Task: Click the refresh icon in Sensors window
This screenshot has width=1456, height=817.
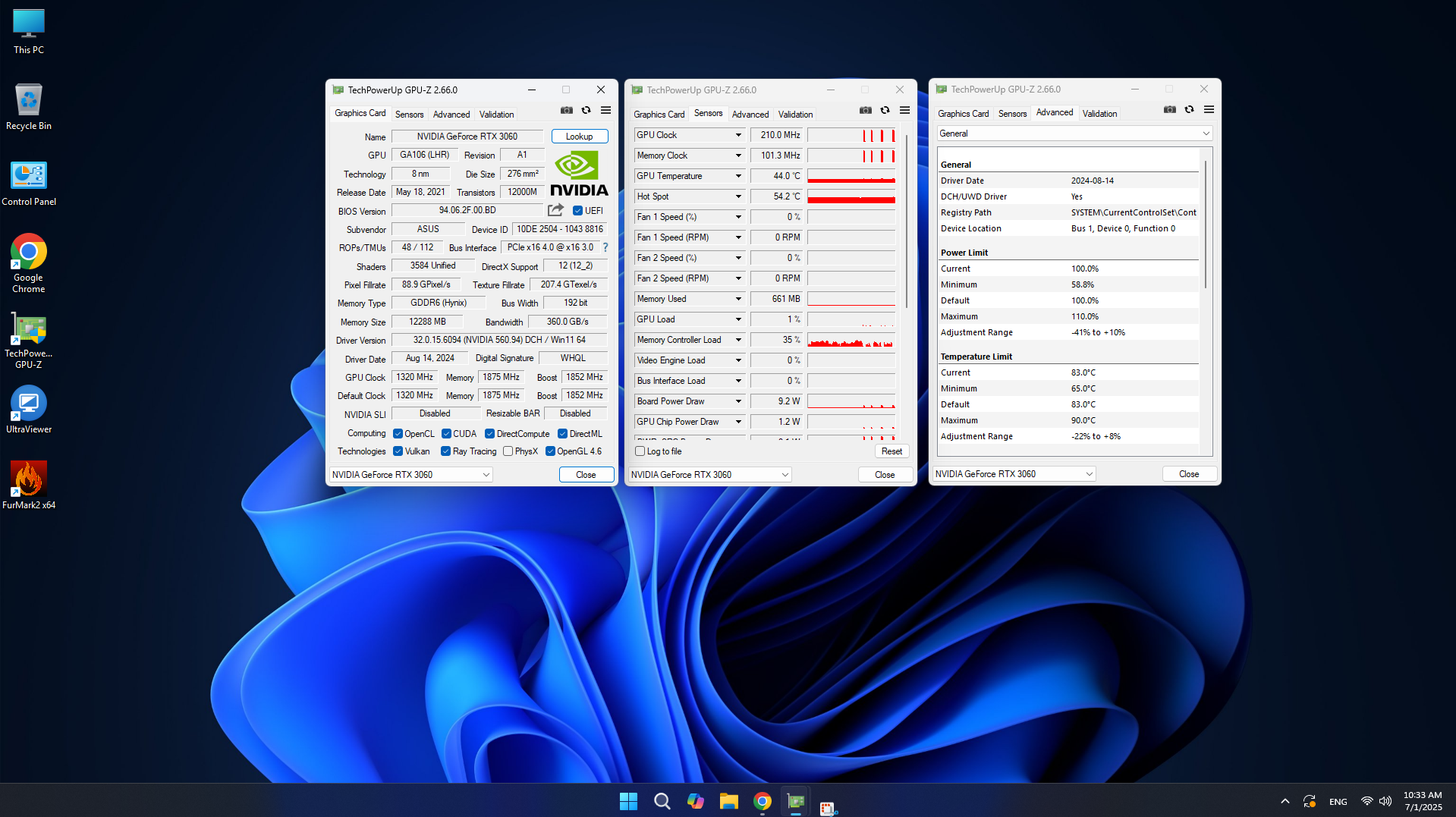Action: coord(885,110)
